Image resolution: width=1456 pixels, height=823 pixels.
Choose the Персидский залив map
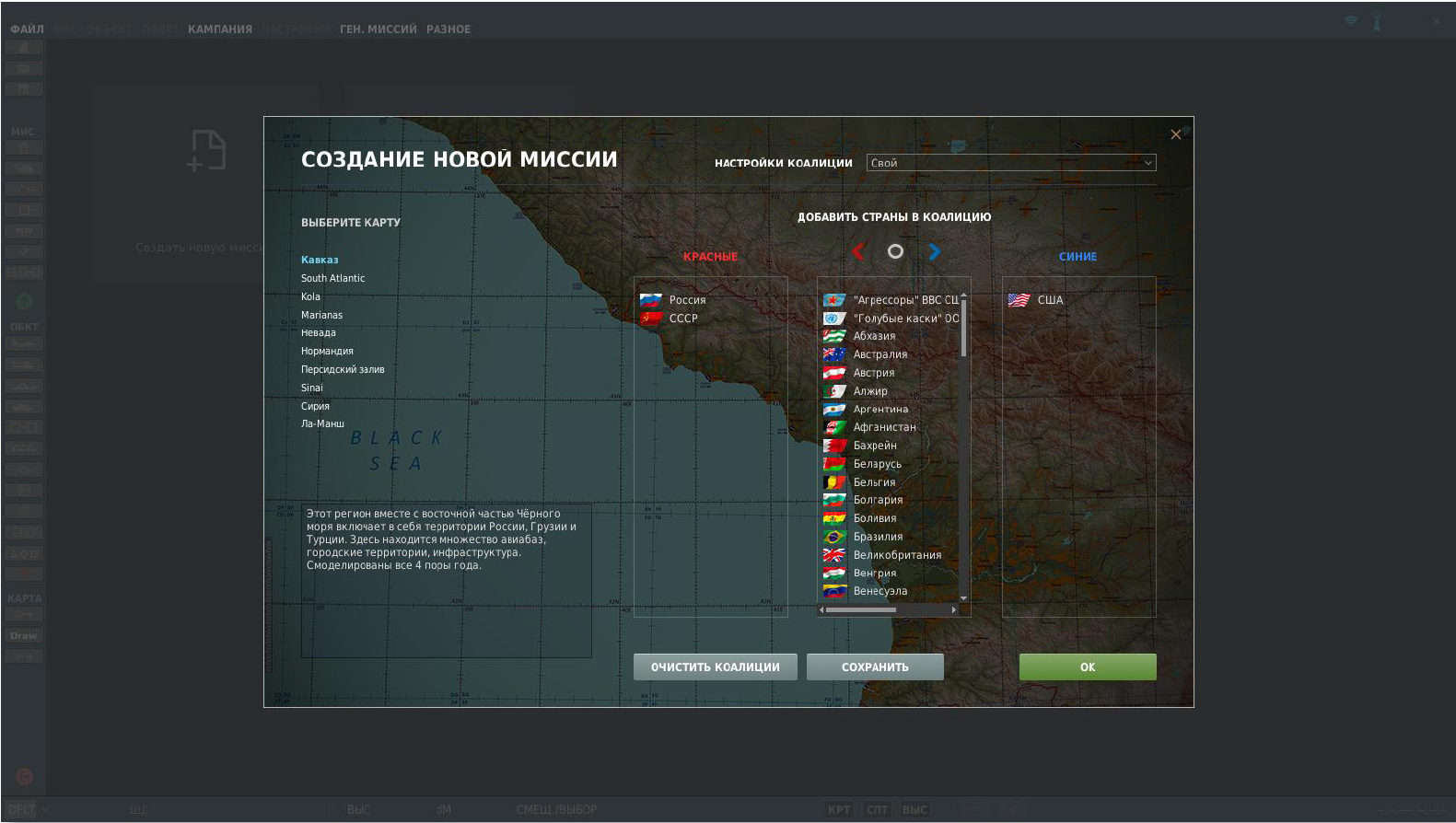tap(343, 369)
